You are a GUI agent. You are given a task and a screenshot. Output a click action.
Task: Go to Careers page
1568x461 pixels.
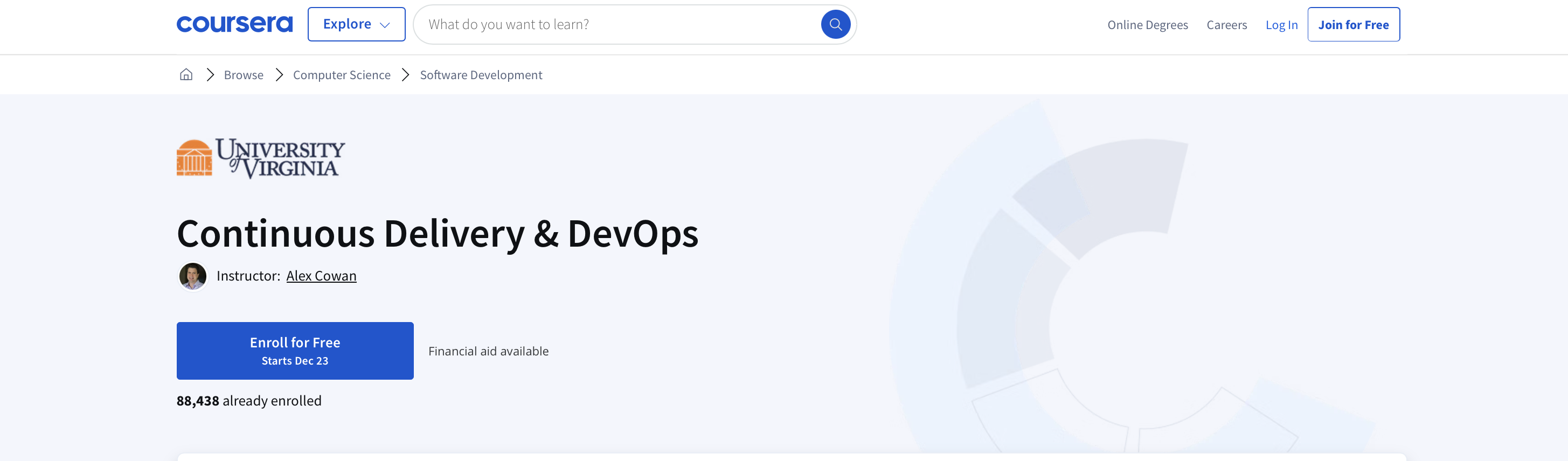[1226, 25]
